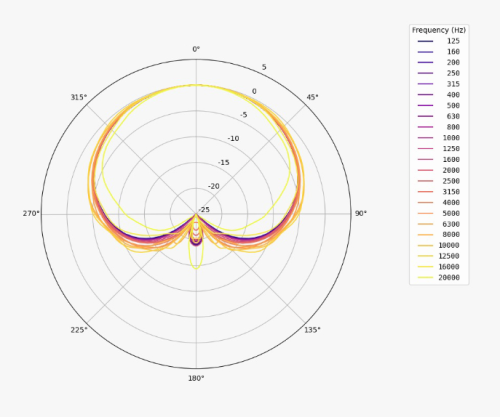Select the 2500 Hz legend entry

pyautogui.click(x=439, y=181)
